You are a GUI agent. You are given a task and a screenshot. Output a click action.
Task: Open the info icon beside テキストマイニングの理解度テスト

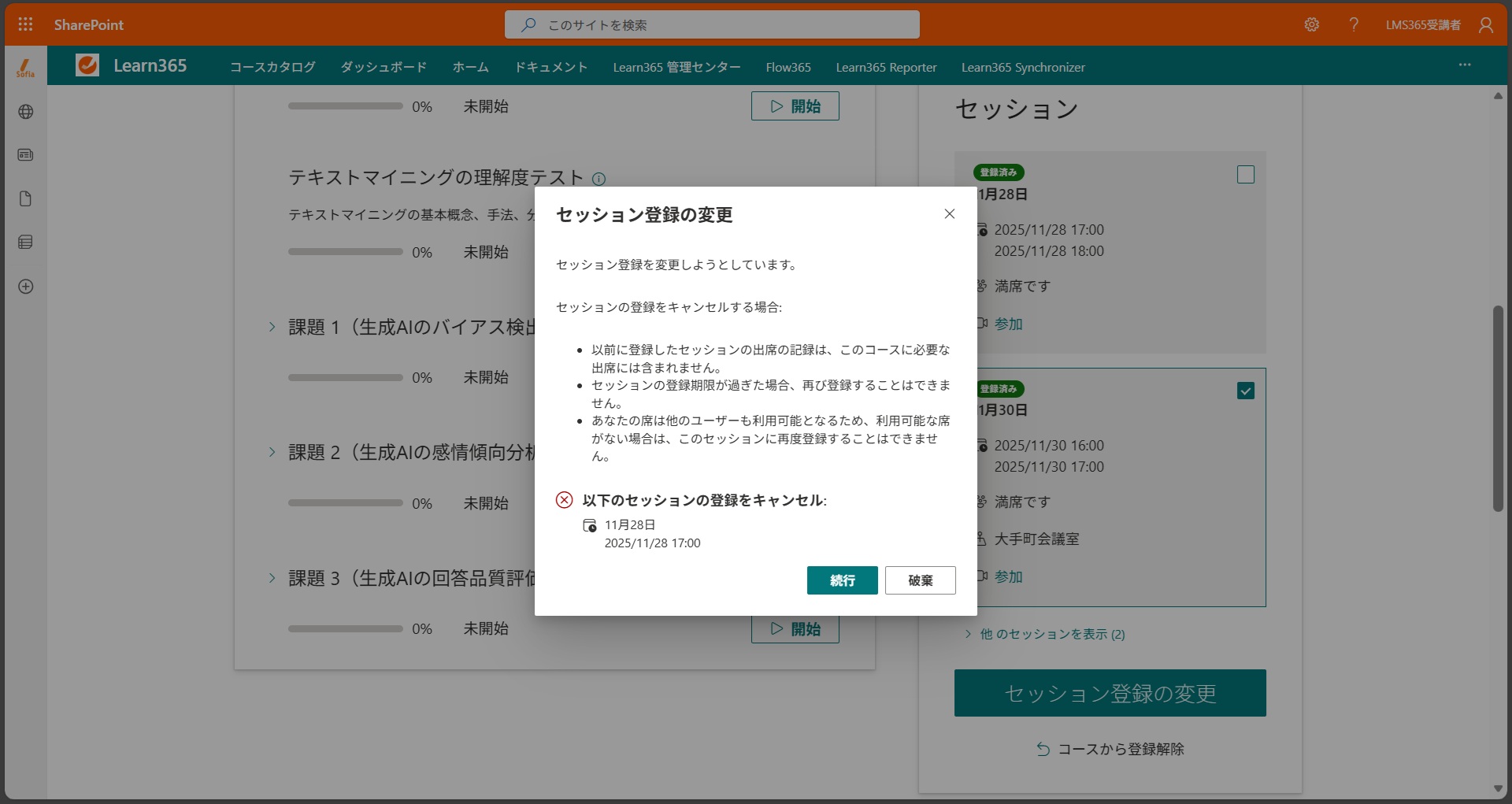(598, 179)
